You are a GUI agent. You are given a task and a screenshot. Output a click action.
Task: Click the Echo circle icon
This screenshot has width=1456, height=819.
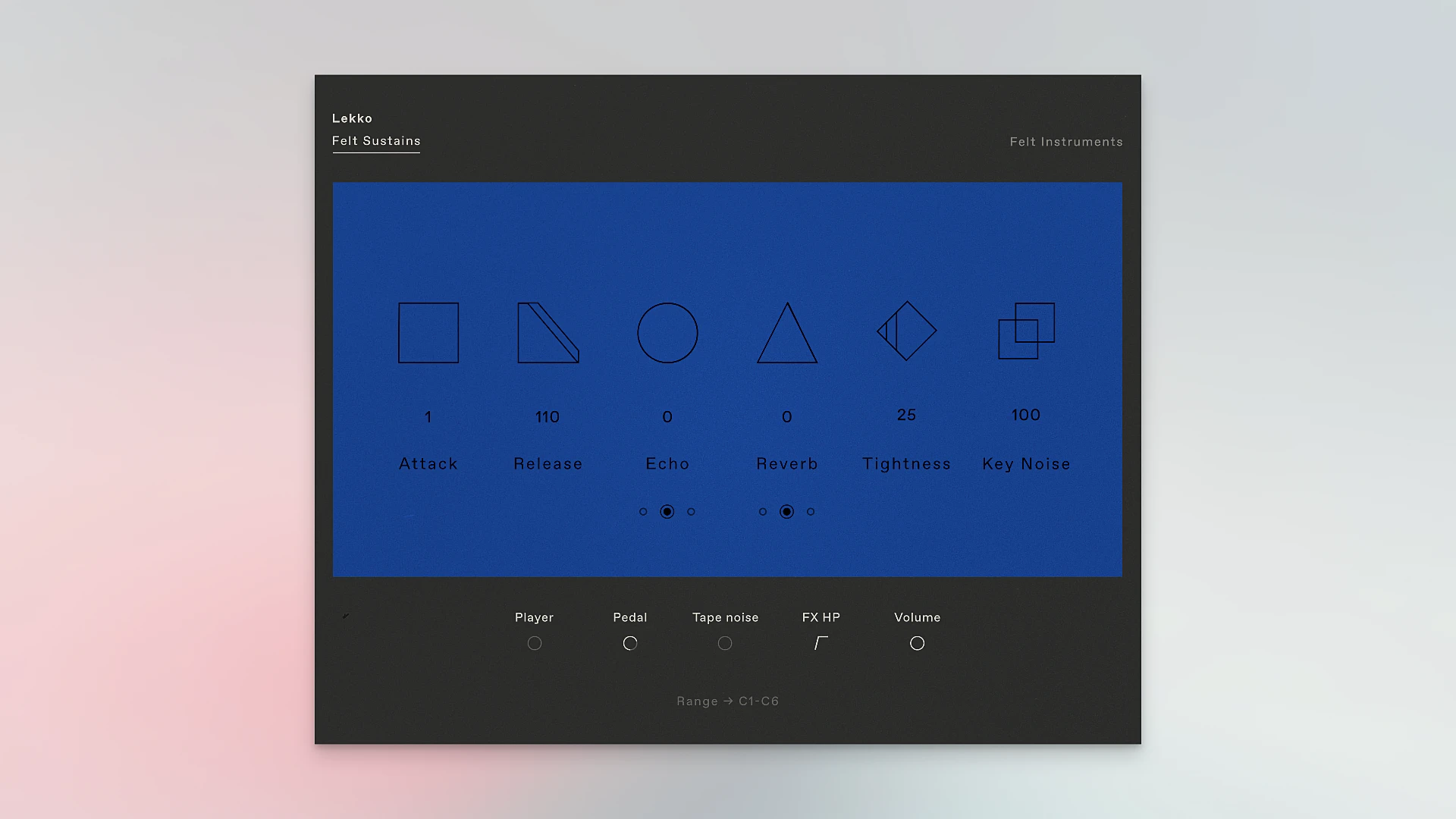[667, 333]
